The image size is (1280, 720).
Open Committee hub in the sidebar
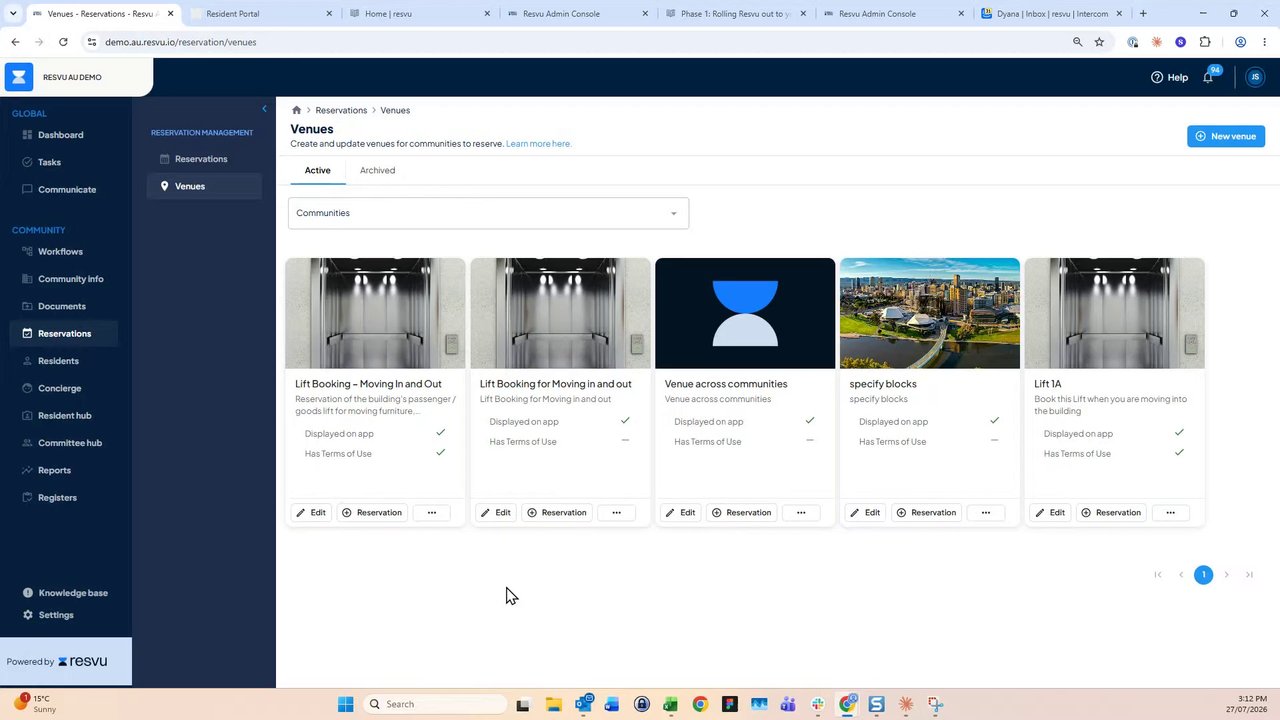(x=69, y=443)
